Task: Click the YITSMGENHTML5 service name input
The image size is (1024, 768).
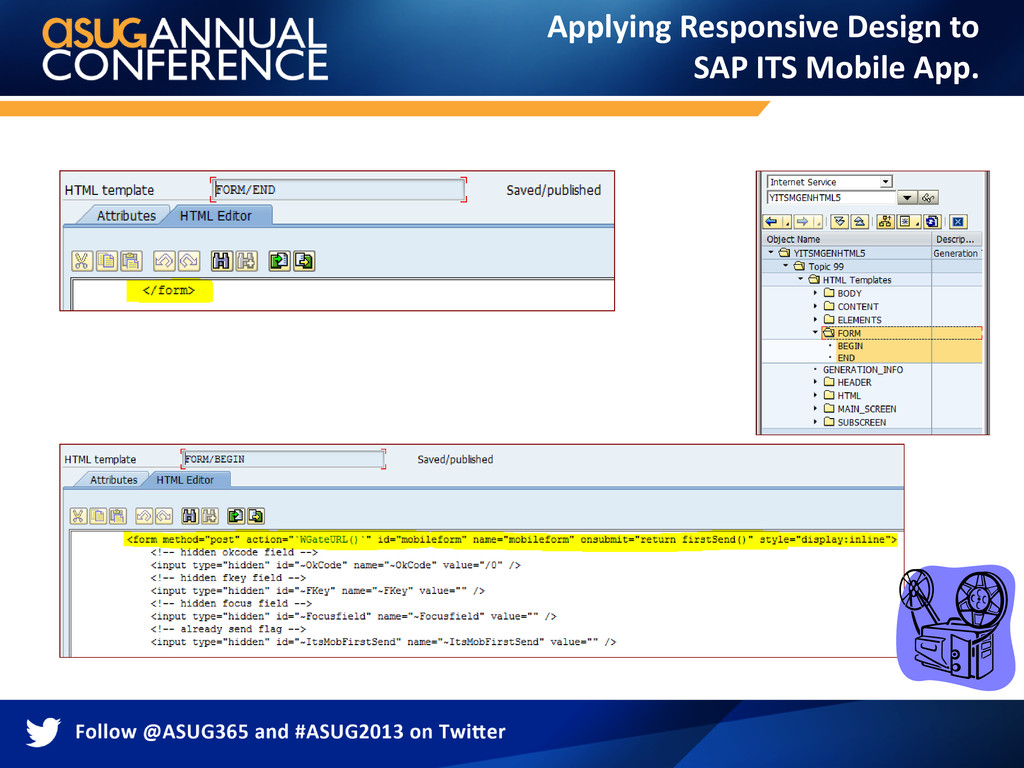Action: click(x=831, y=197)
